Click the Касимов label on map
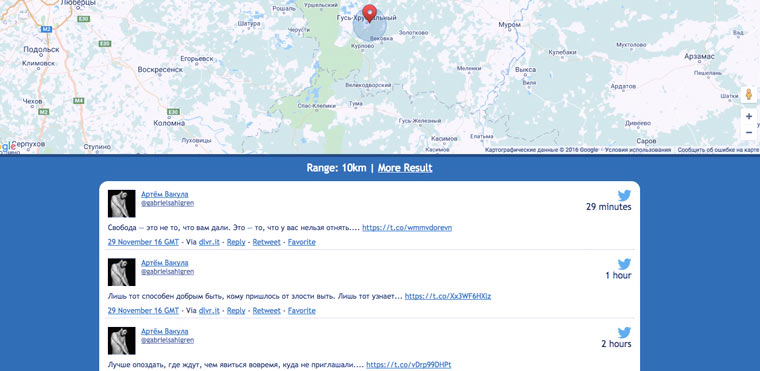This screenshot has width=760, height=371. pos(444,139)
